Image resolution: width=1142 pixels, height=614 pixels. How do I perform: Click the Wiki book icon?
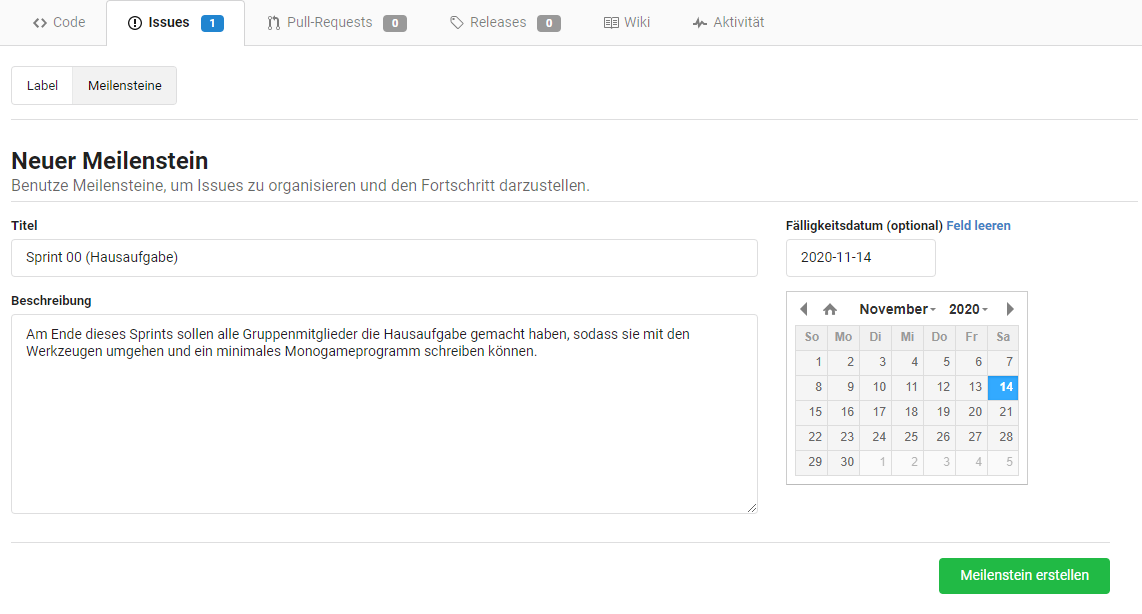[x=611, y=23]
